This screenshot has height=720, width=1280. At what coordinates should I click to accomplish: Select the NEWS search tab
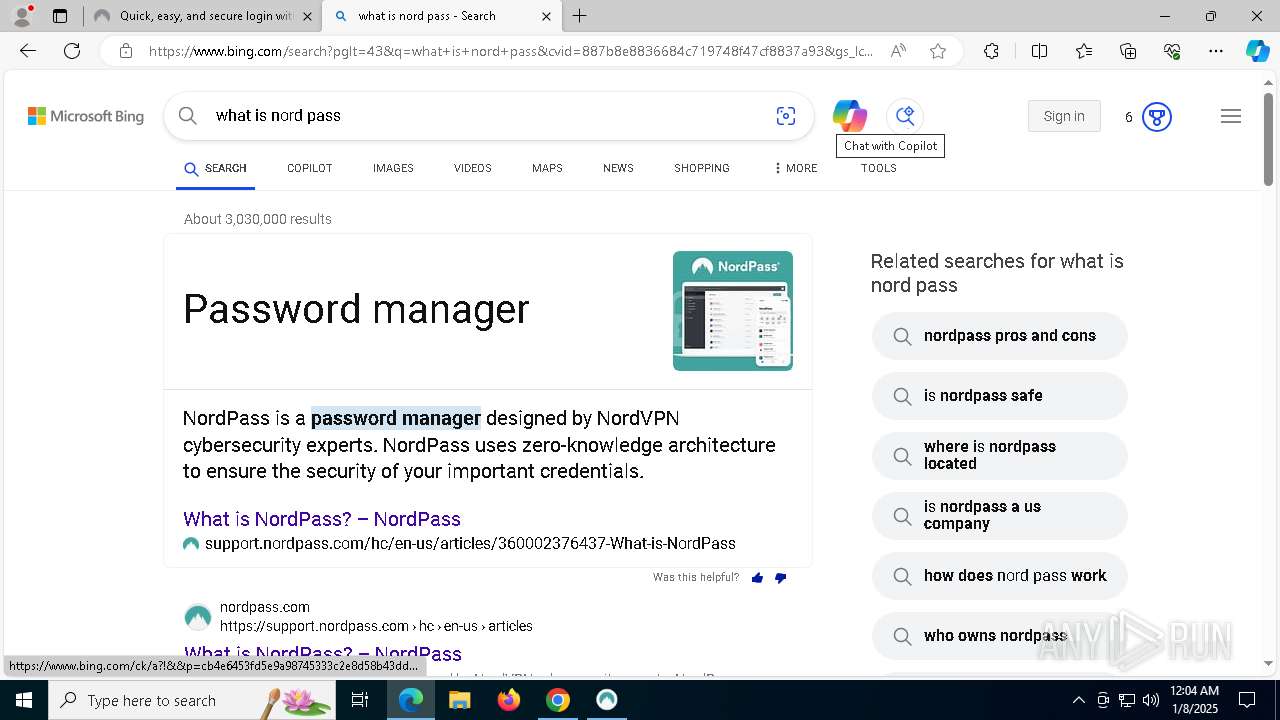tap(618, 168)
